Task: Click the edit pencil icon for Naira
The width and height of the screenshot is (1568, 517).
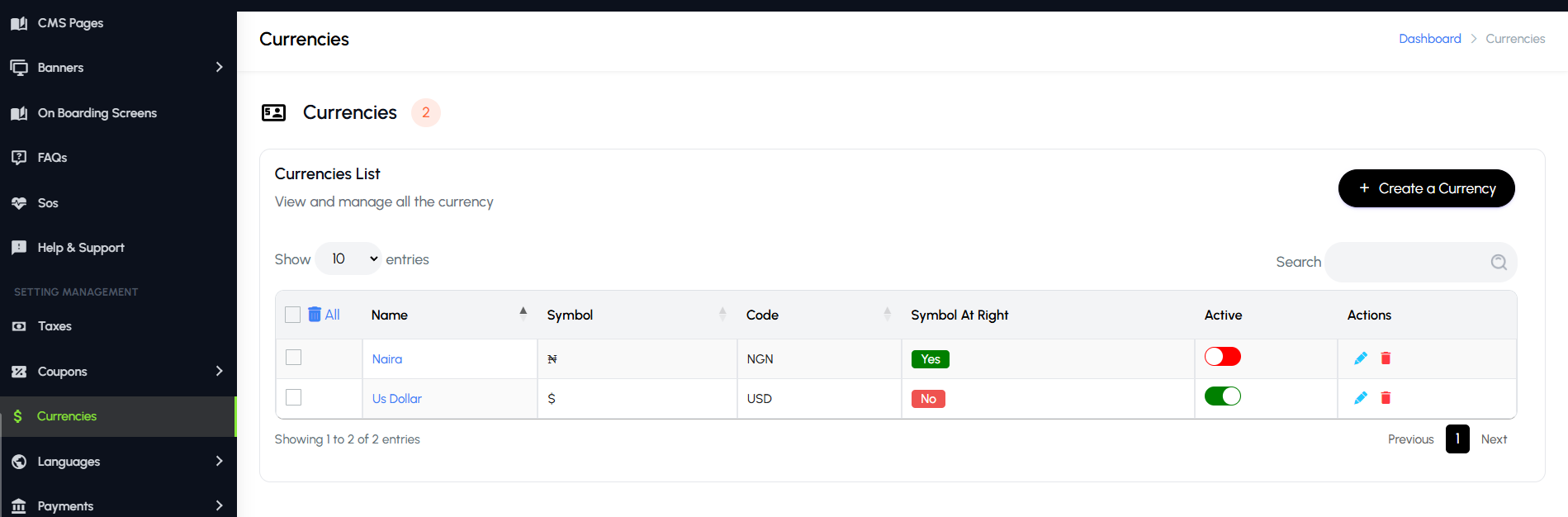Action: [x=1361, y=358]
